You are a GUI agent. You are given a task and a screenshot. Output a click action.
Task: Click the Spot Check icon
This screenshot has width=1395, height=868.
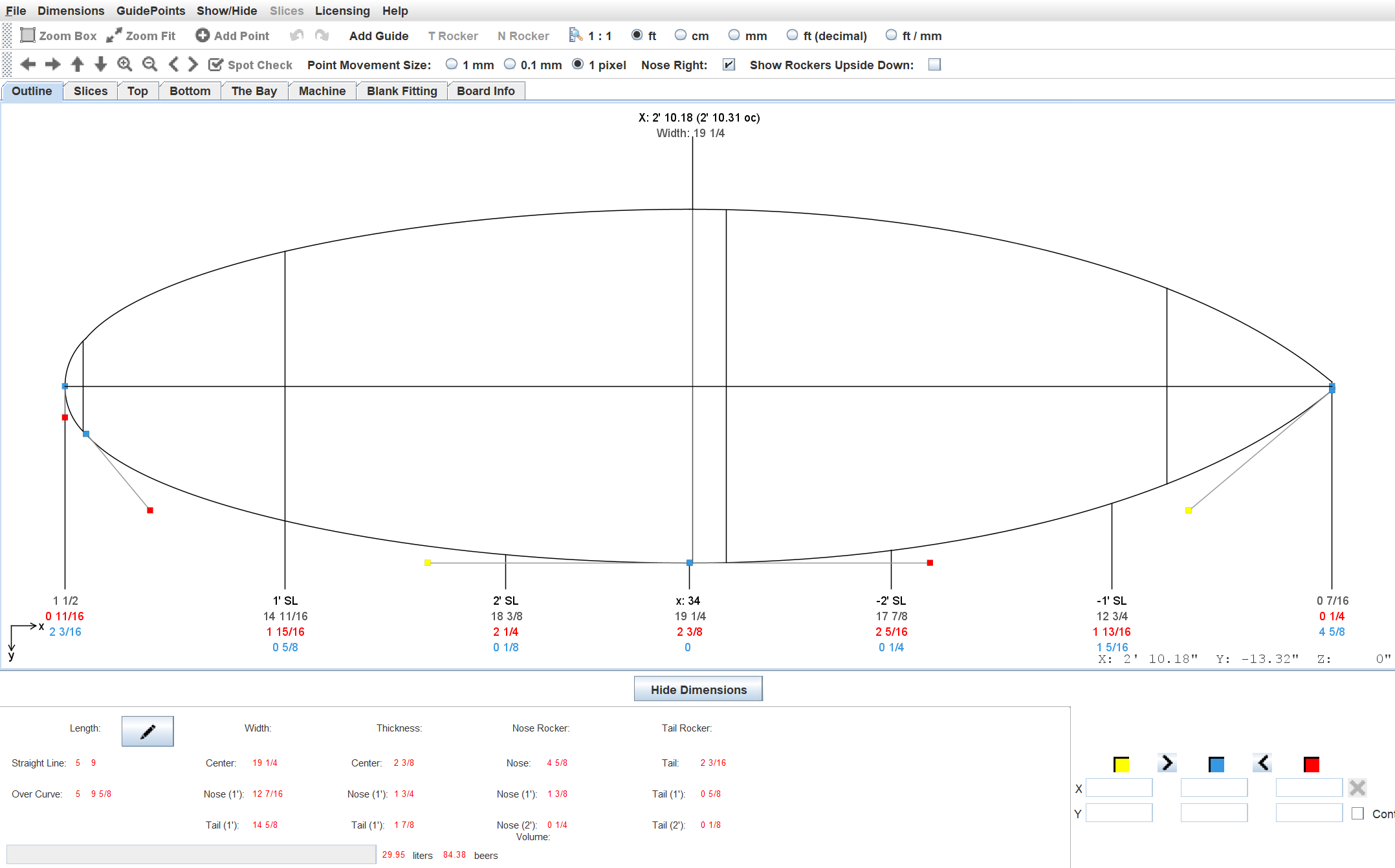click(215, 65)
